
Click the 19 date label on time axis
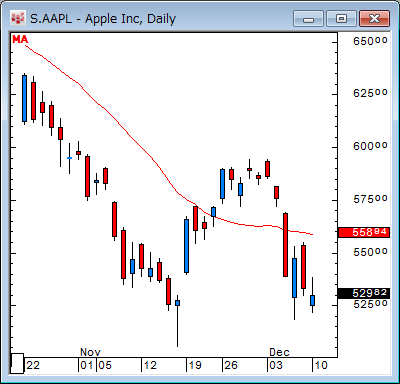[x=195, y=366]
